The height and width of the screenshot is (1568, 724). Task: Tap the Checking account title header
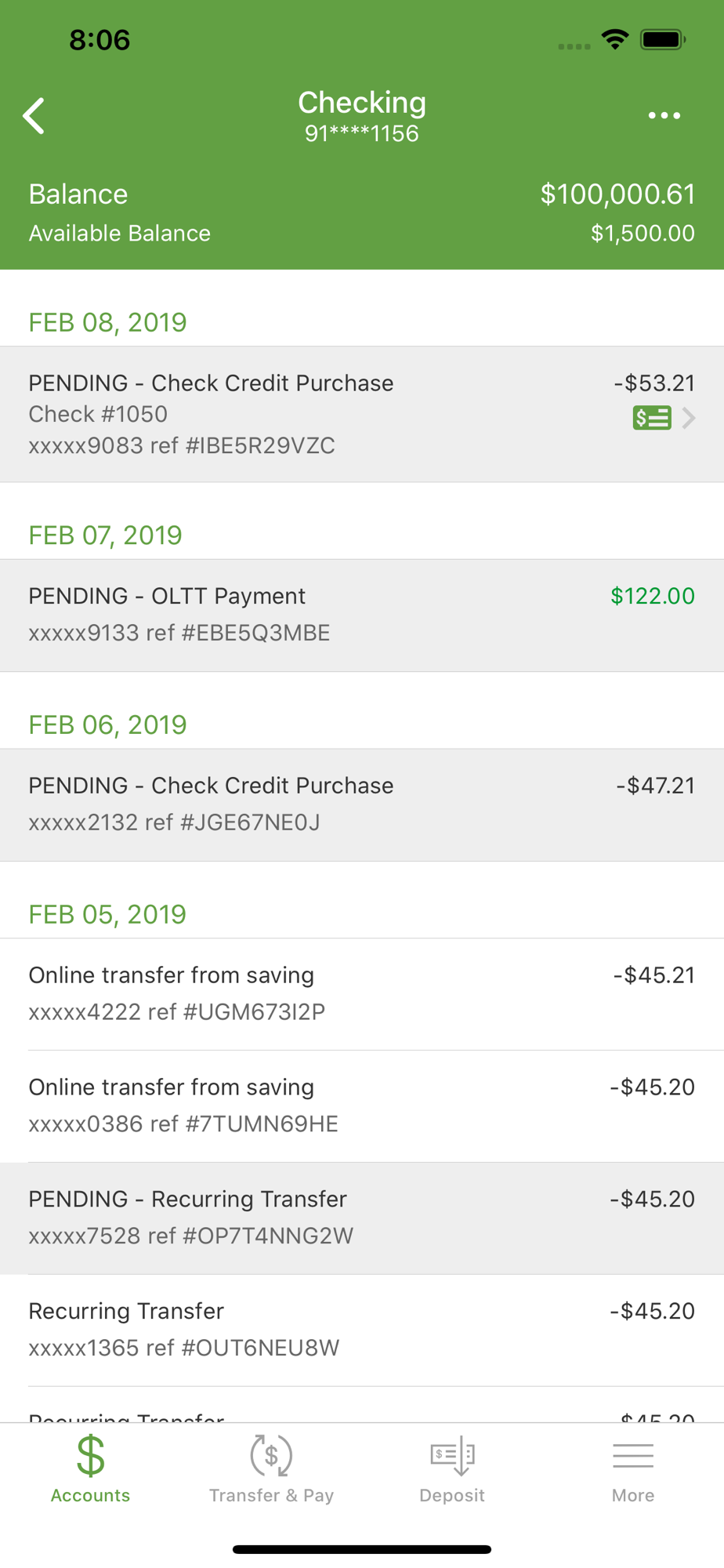coord(362,103)
